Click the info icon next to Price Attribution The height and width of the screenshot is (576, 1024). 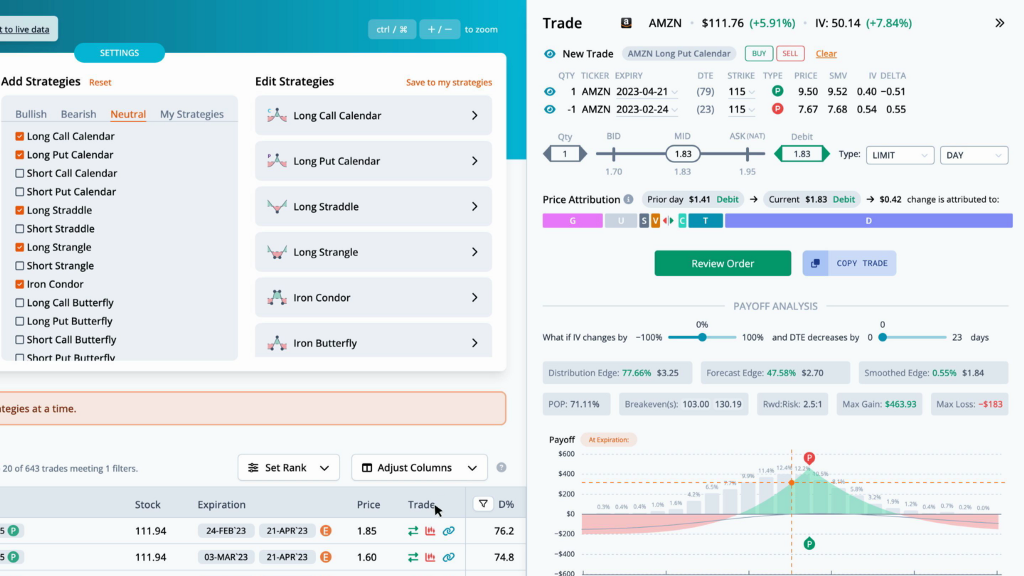click(x=628, y=199)
